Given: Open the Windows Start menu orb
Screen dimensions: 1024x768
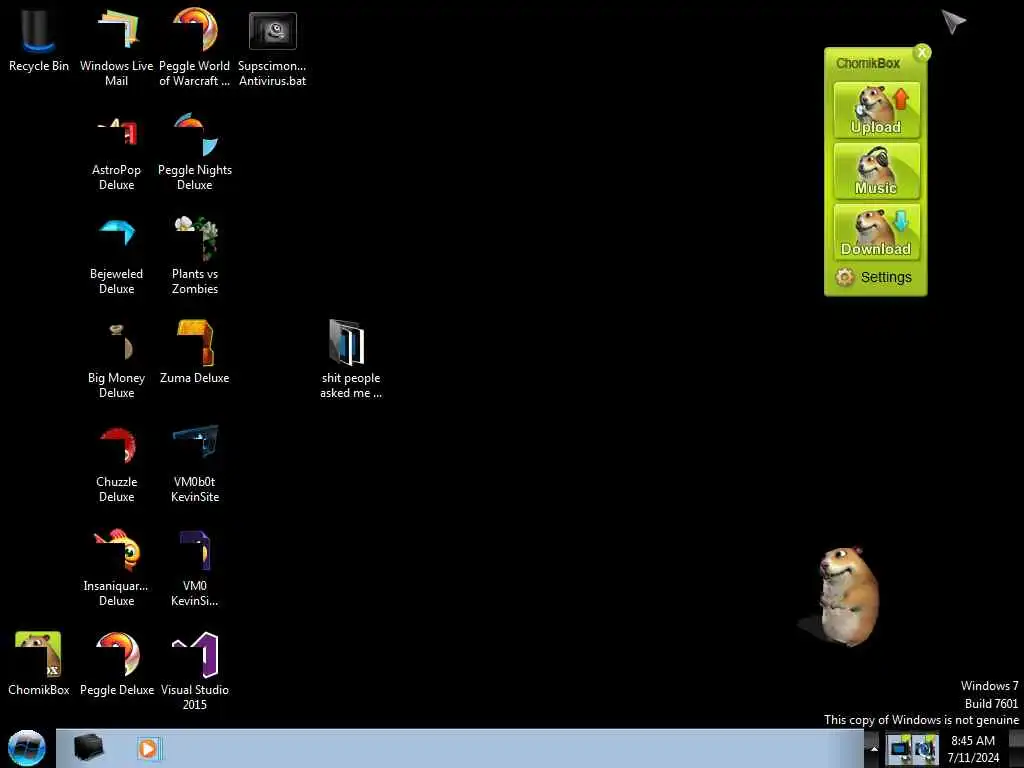Looking at the screenshot, I should (x=27, y=748).
